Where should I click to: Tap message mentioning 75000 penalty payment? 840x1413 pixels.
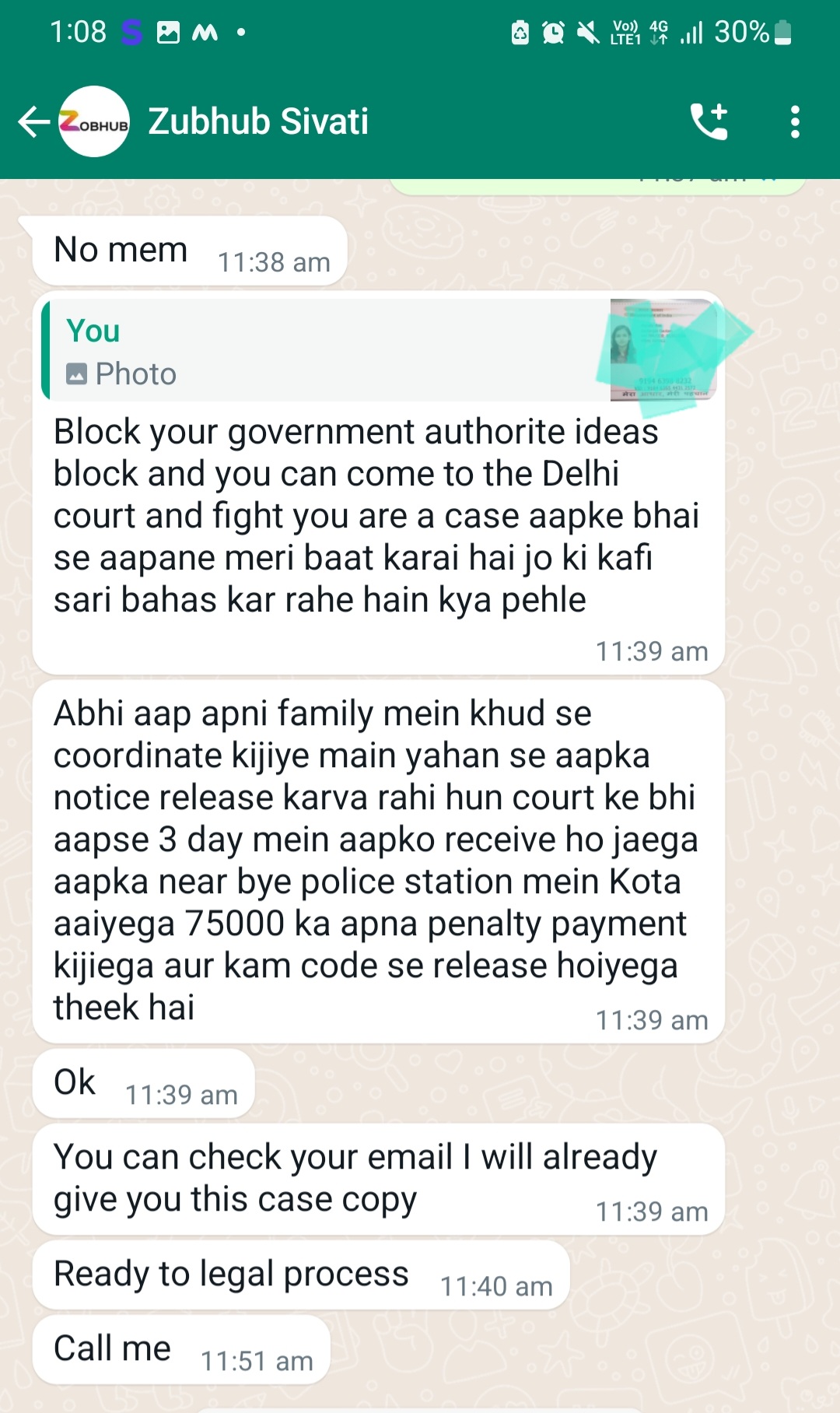[378, 861]
